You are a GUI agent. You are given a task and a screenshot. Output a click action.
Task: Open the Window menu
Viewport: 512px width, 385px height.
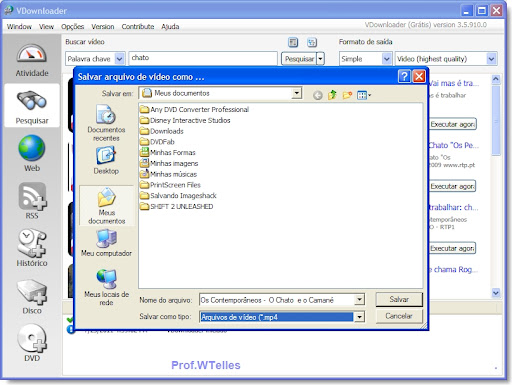[x=19, y=27]
